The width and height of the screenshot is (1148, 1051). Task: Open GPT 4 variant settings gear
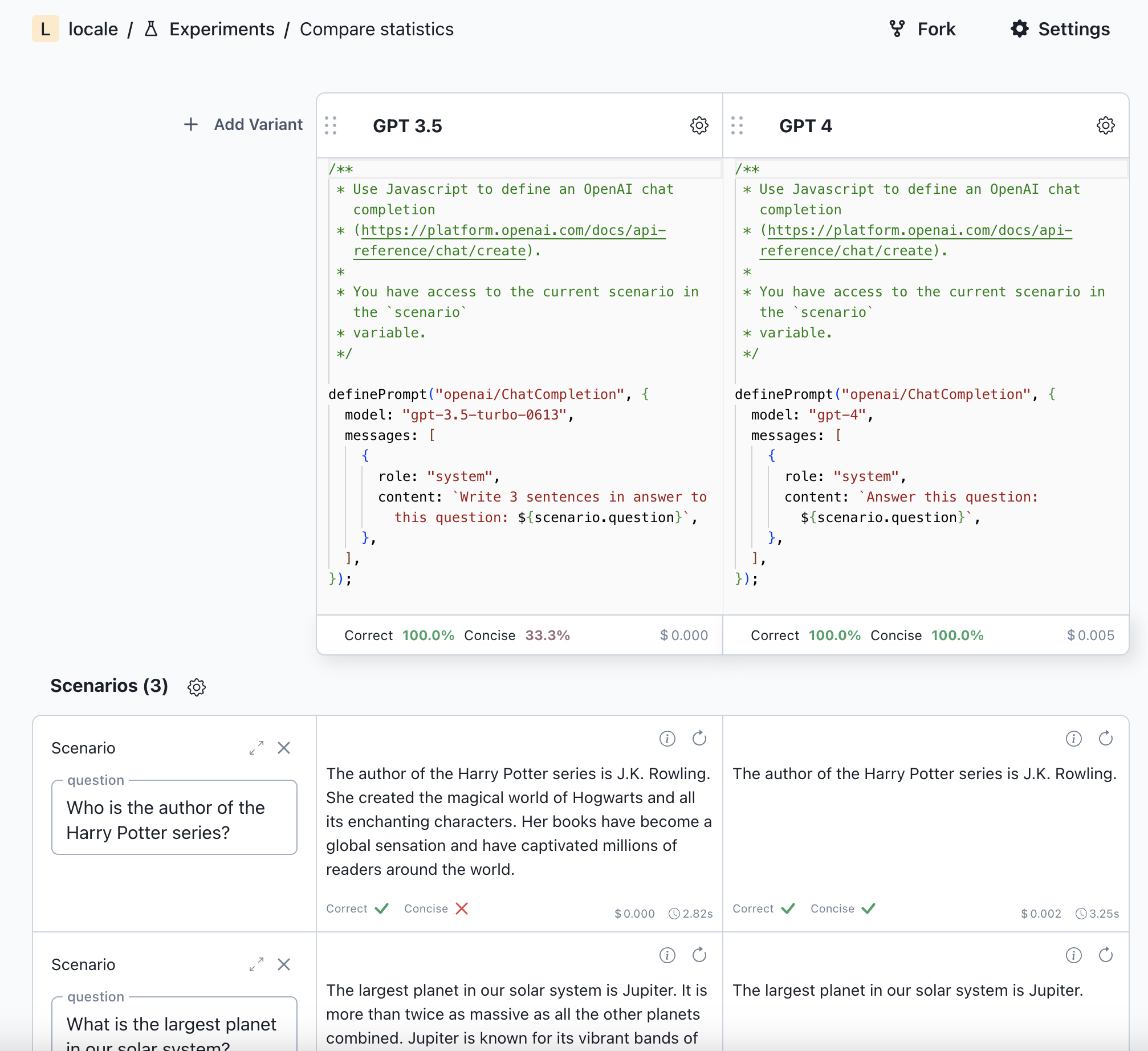click(x=1105, y=125)
